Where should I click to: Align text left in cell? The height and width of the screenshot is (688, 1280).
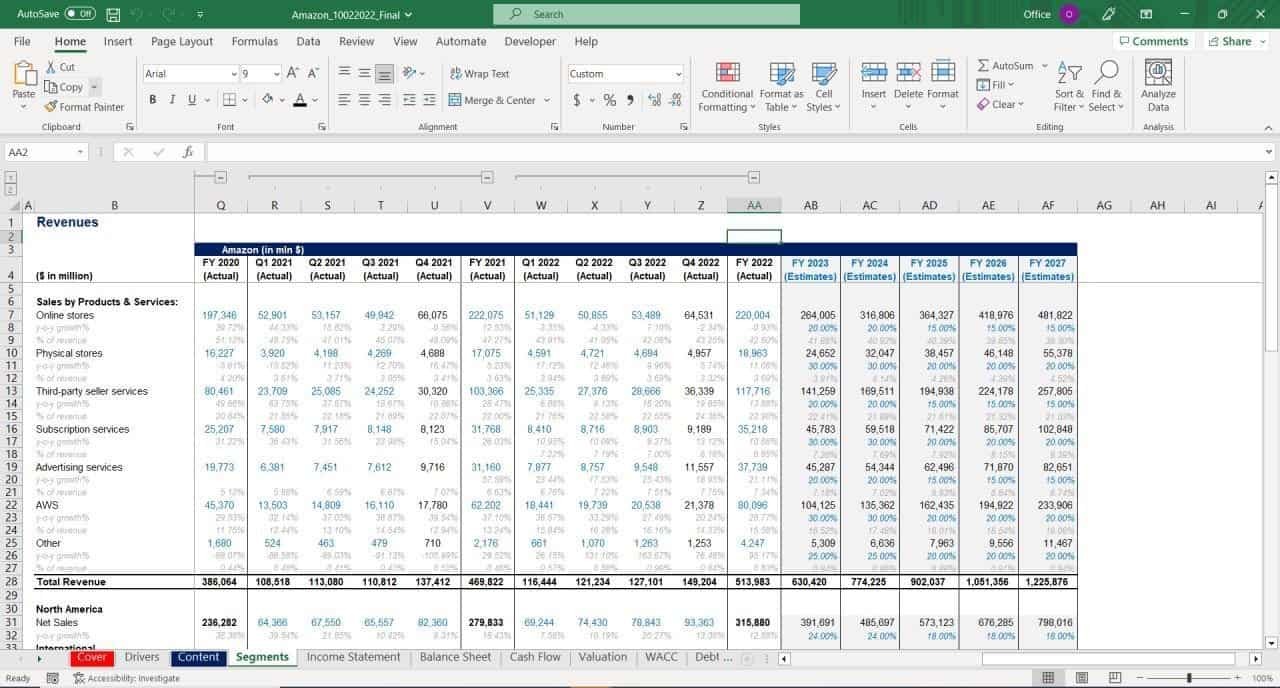(344, 100)
